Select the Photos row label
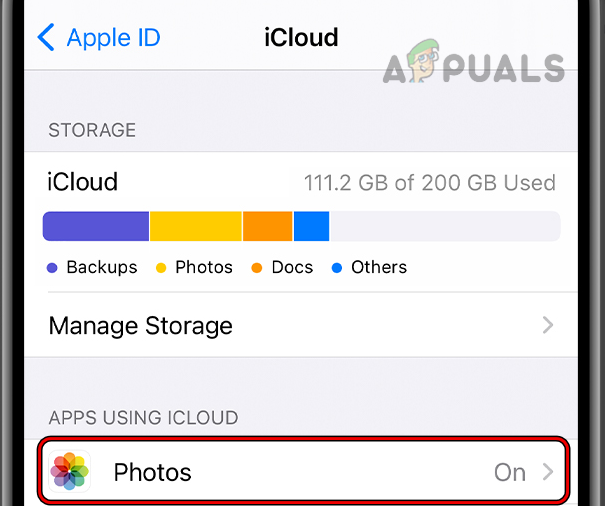Screen dimensions: 605x506 (x=152, y=472)
